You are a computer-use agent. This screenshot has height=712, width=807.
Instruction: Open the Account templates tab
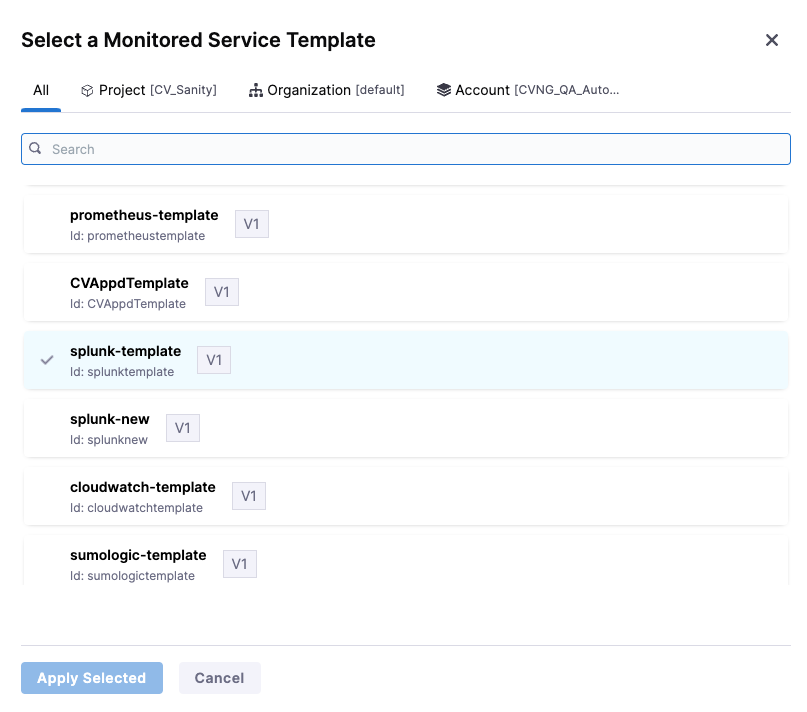528,90
